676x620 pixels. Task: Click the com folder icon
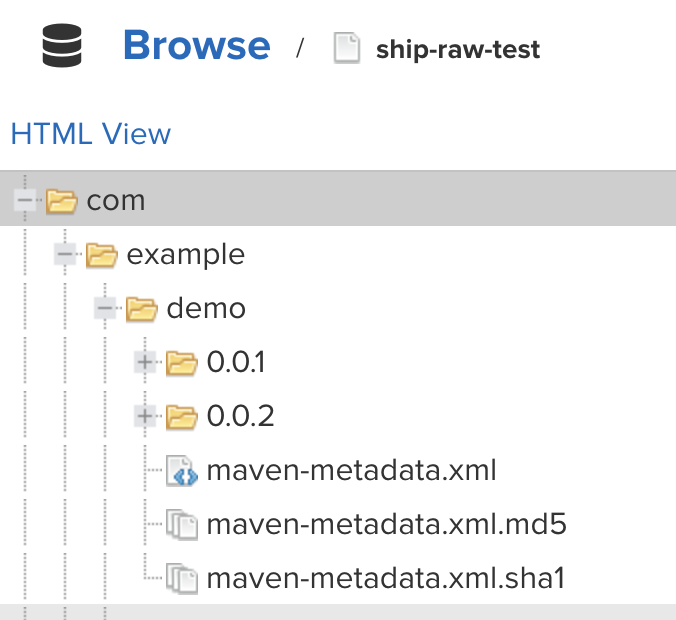(62, 202)
